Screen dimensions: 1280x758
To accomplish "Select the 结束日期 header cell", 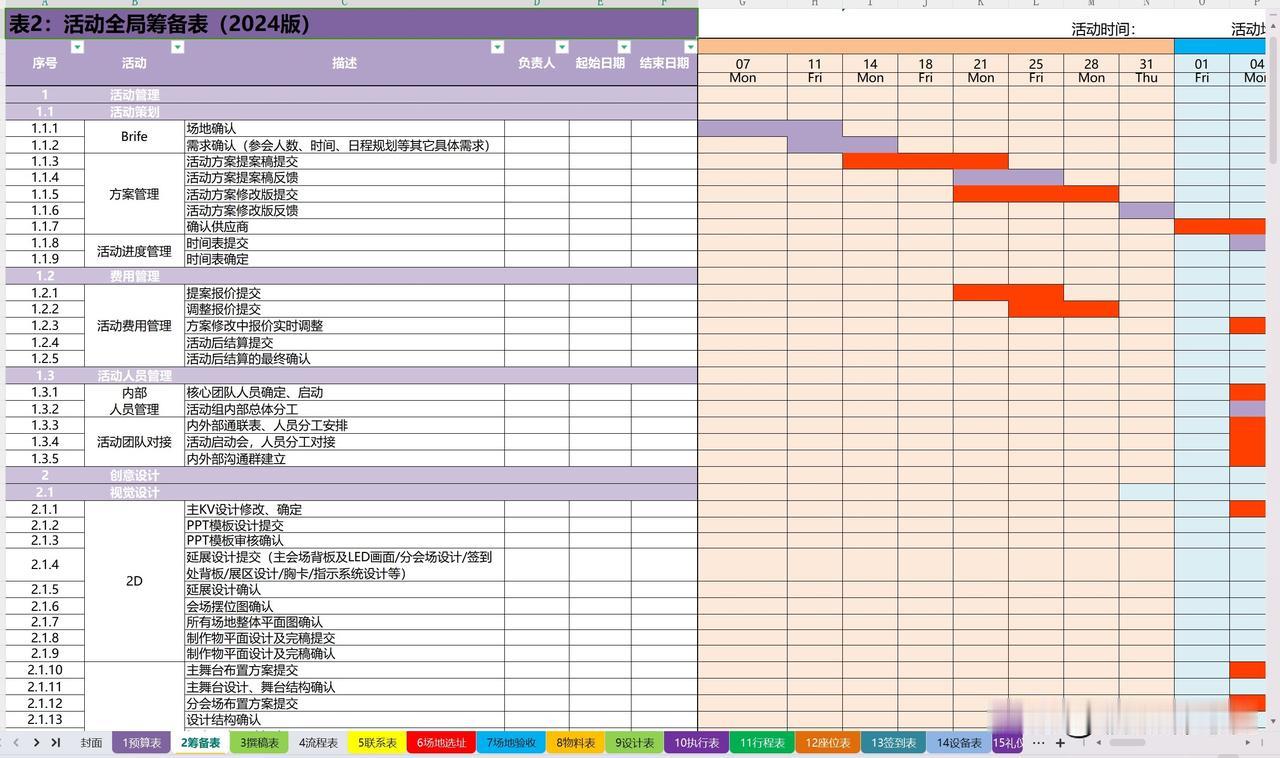I will [x=664, y=63].
